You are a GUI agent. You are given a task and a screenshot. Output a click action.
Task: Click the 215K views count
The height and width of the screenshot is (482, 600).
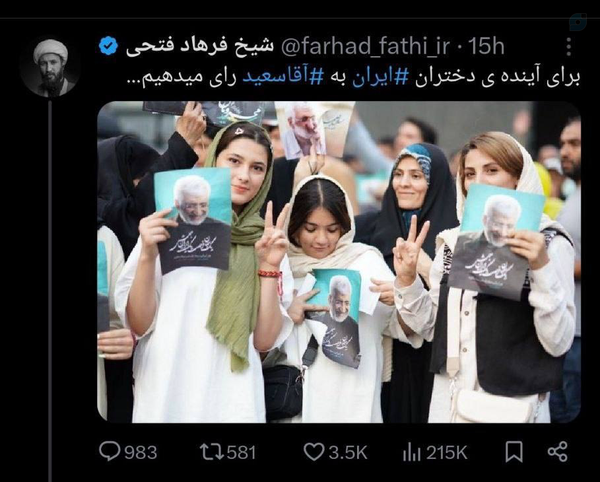pyautogui.click(x=447, y=453)
